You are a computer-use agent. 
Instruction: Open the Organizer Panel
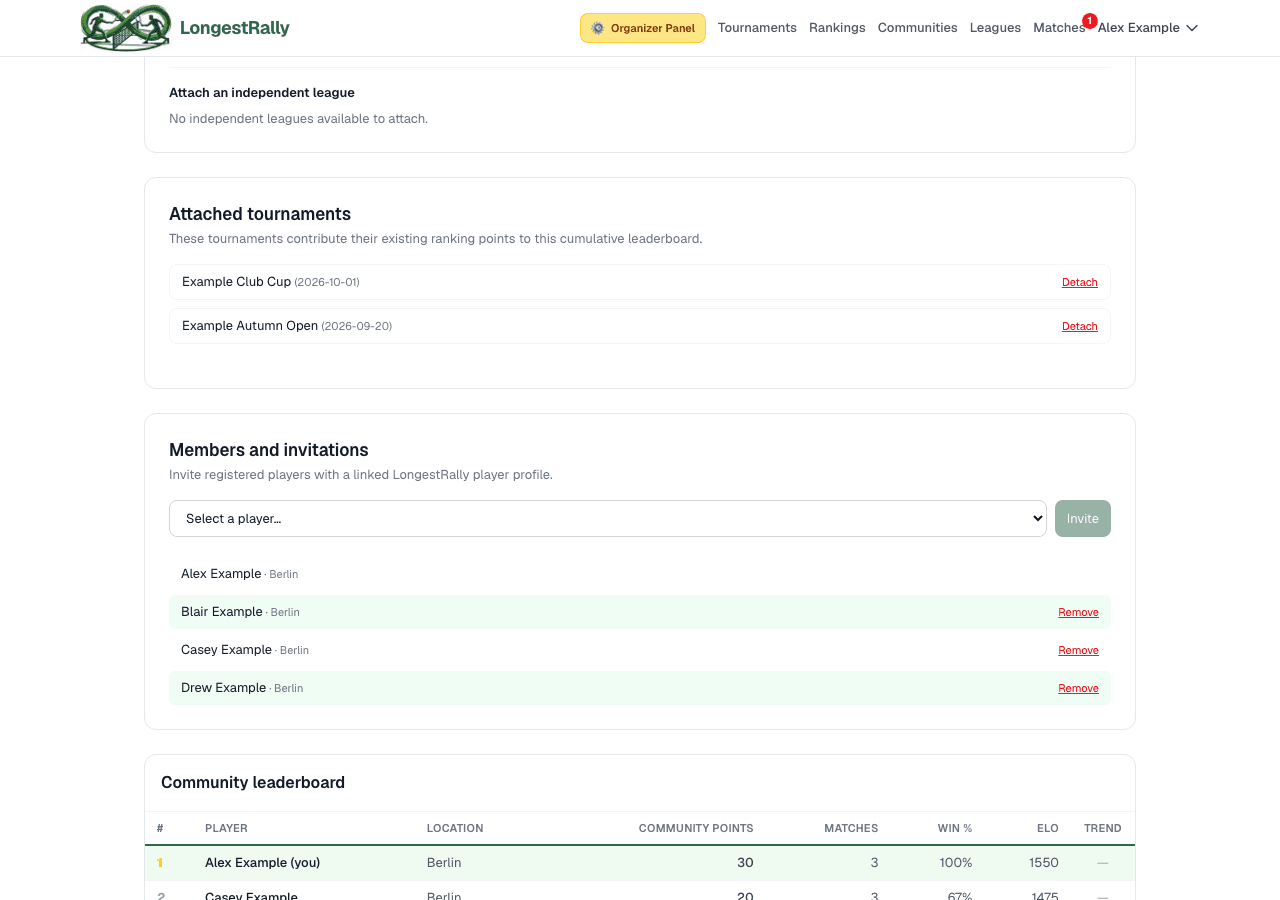point(643,28)
